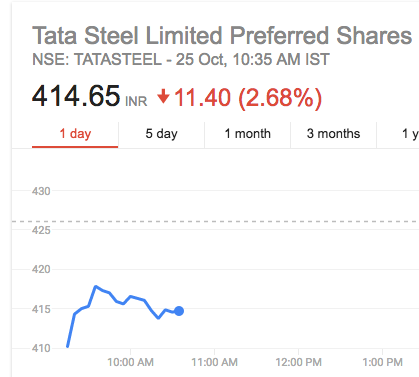The width and height of the screenshot is (419, 377).
Task: Click the INR currency label
Action: [x=136, y=101]
